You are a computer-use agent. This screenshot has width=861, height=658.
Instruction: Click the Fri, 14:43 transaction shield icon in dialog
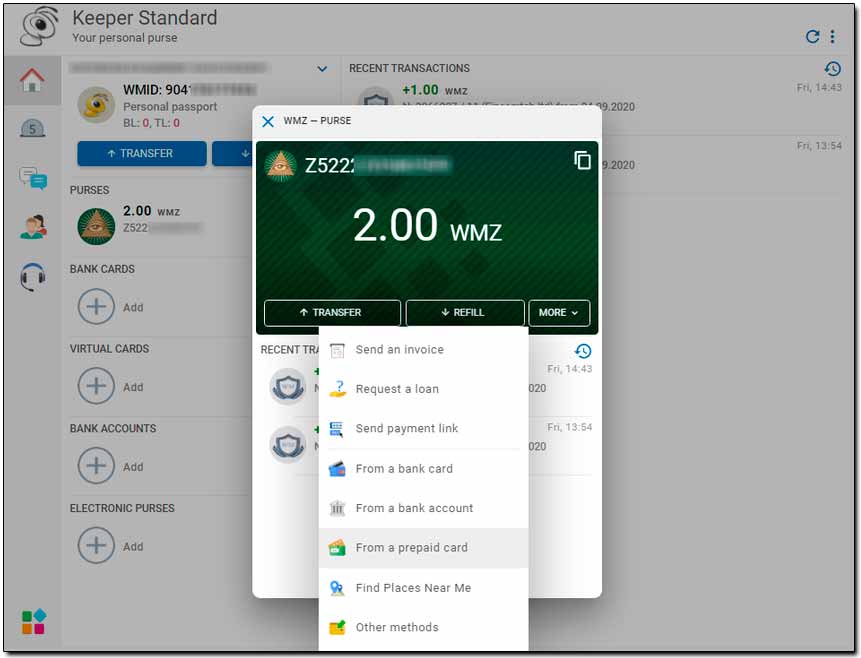[288, 386]
